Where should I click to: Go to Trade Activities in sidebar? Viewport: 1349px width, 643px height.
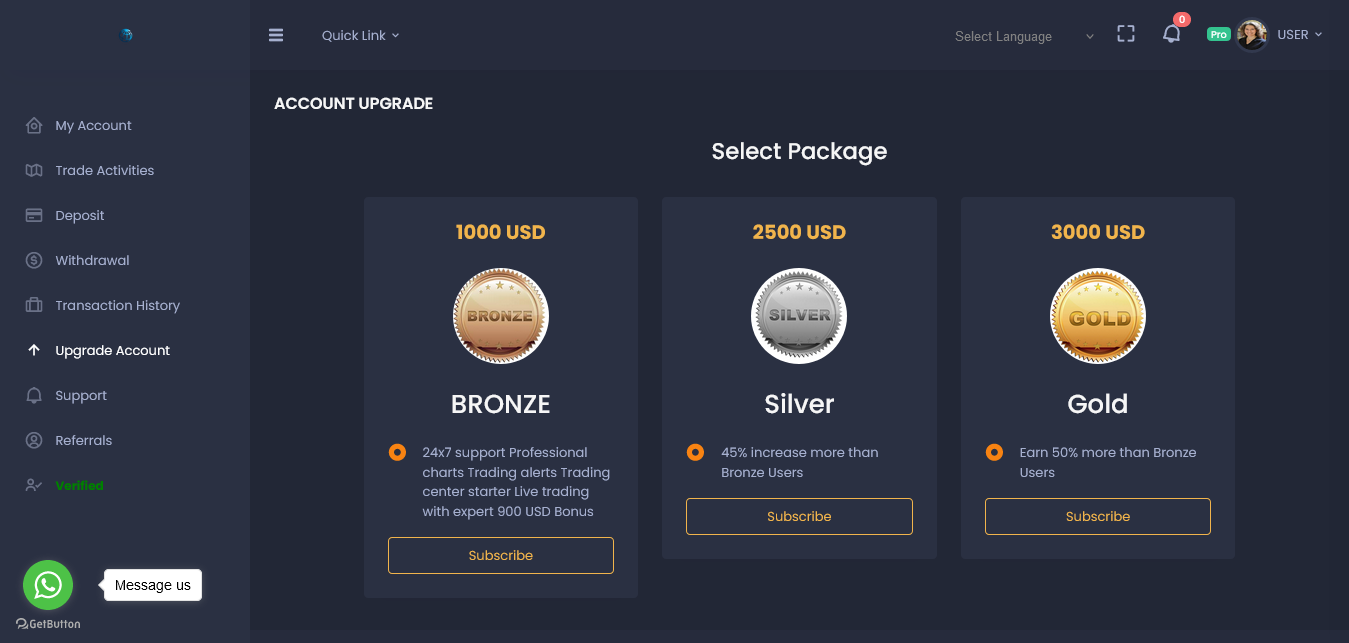pos(105,170)
